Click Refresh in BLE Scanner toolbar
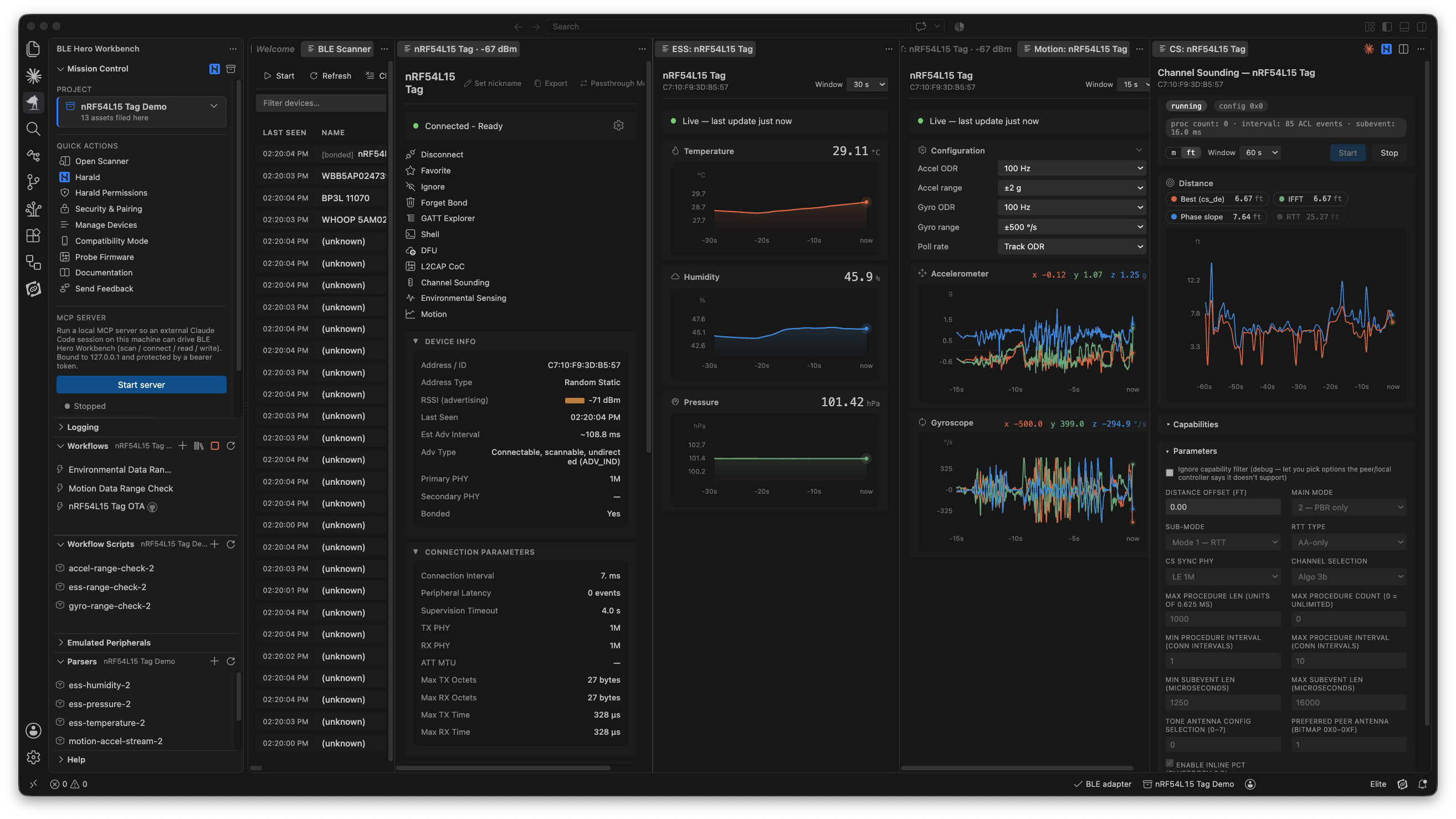Viewport: 1456px width, 819px height. pos(331,76)
